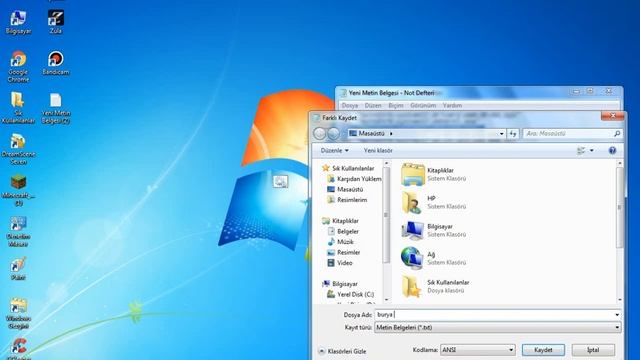640x360 pixels.
Task: Select the Zula desktop shortcut
Action: point(56,22)
